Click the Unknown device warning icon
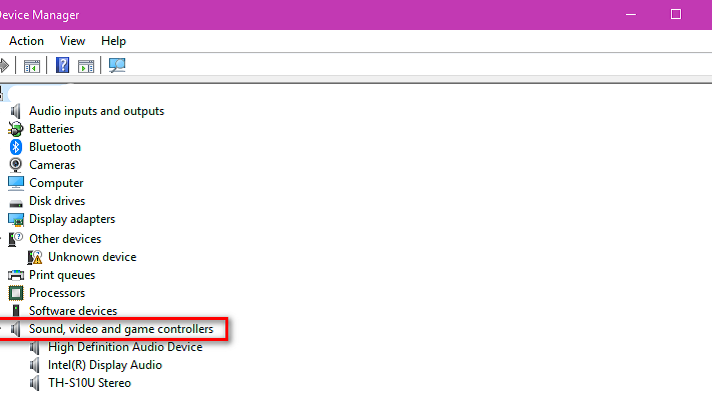 click(x=35, y=257)
